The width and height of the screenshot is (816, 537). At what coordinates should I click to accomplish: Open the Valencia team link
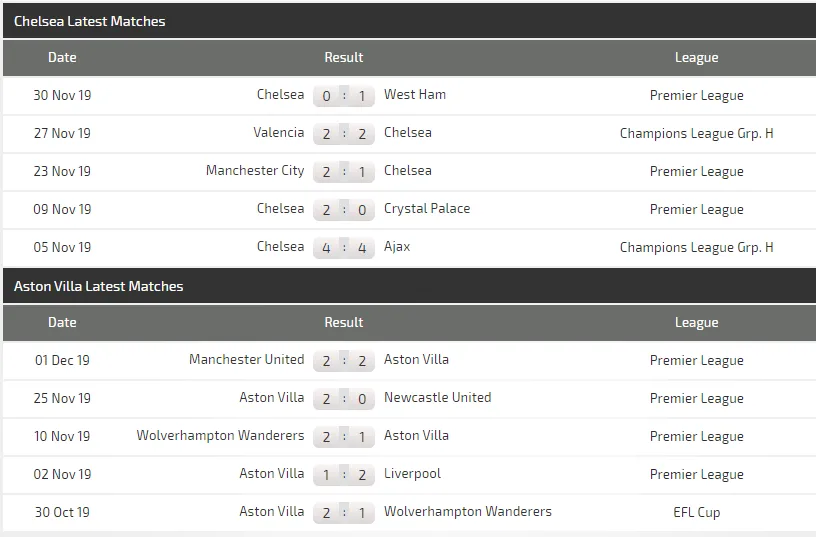[x=279, y=133]
